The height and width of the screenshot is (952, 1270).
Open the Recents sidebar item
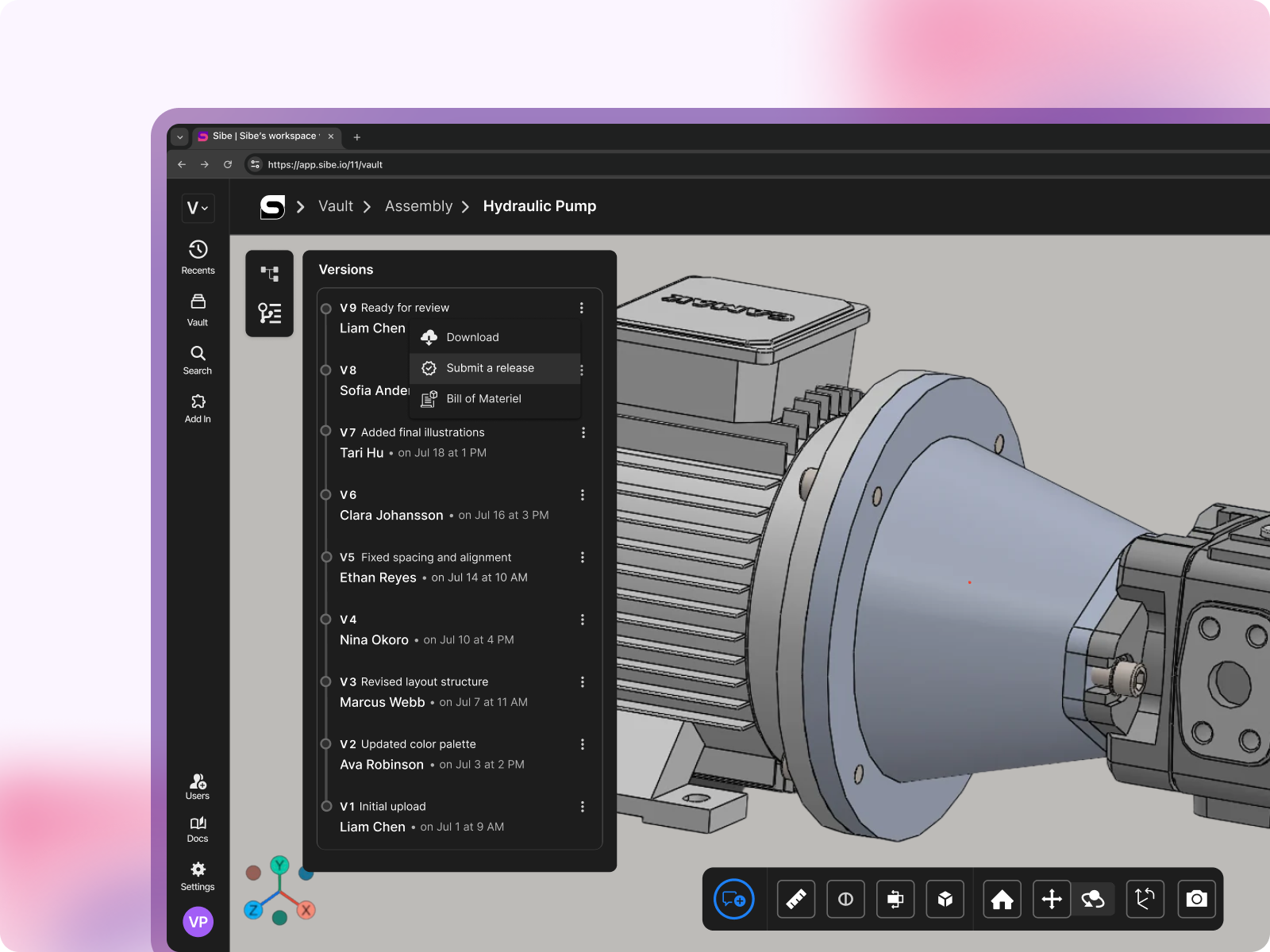(x=198, y=258)
